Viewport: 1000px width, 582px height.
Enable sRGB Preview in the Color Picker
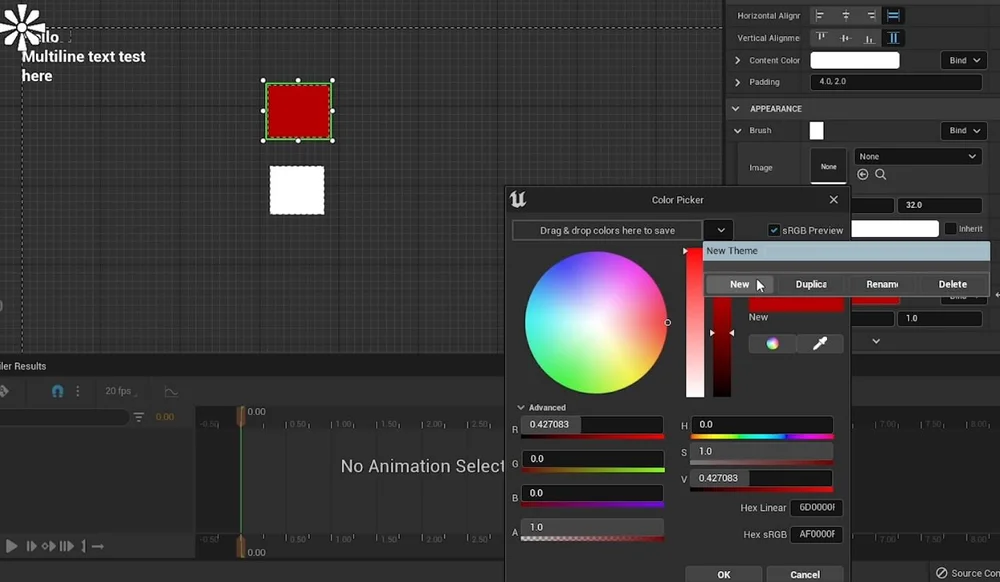774,229
